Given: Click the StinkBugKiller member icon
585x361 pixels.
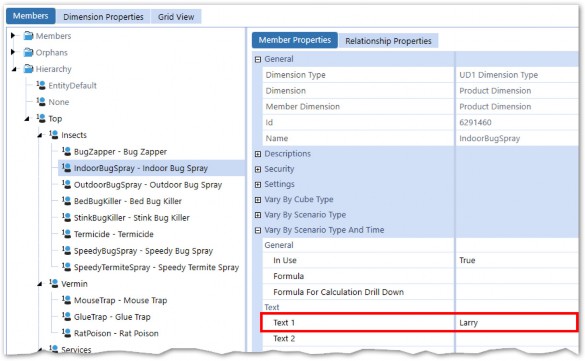Looking at the screenshot, I should coord(66,217).
